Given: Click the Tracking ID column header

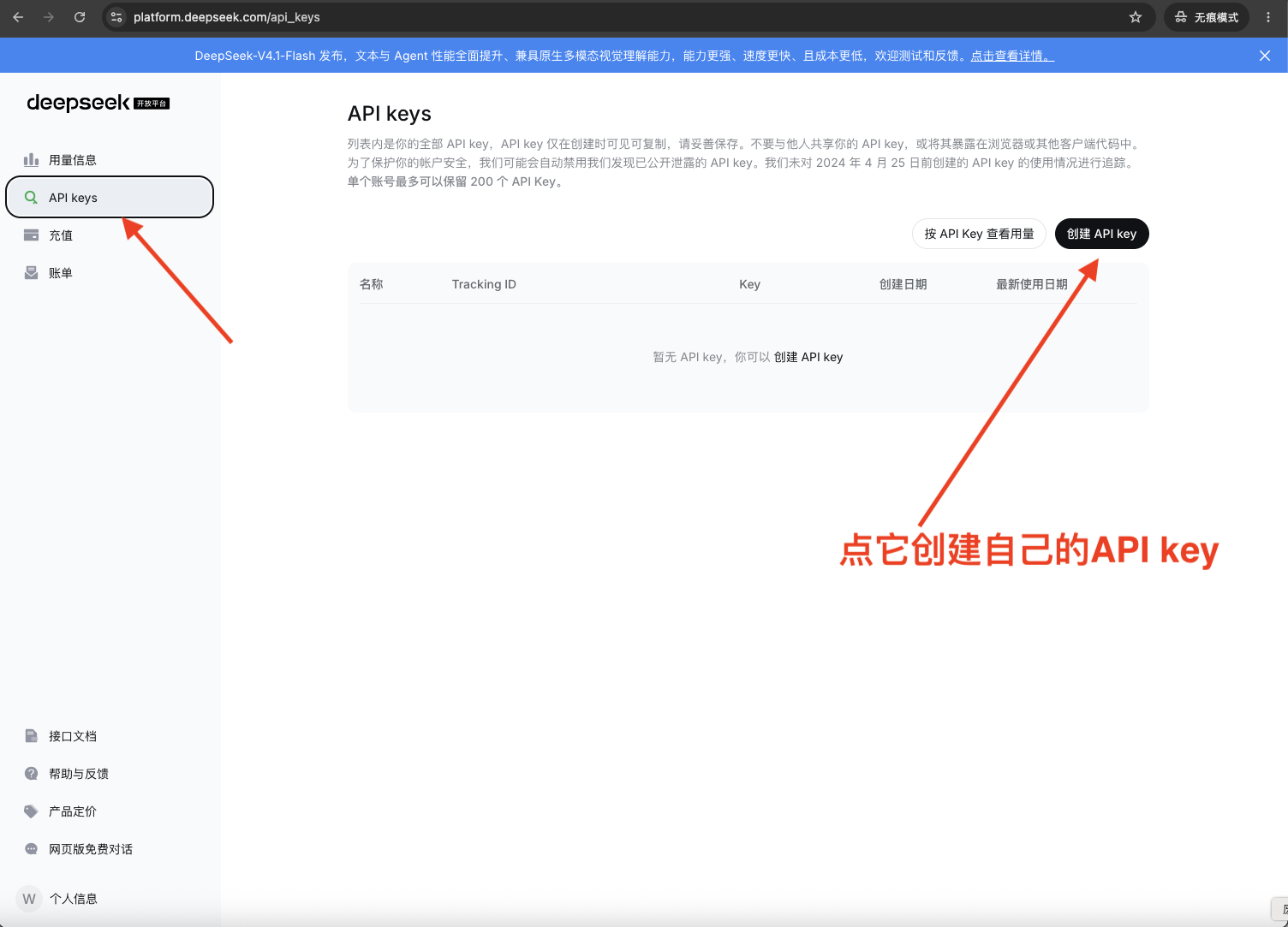Looking at the screenshot, I should tap(484, 284).
